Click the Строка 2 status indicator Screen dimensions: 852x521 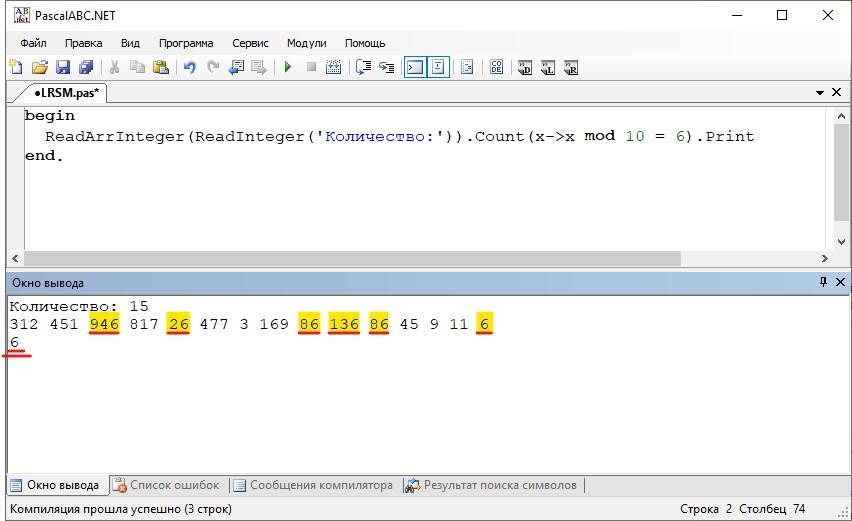pos(706,509)
